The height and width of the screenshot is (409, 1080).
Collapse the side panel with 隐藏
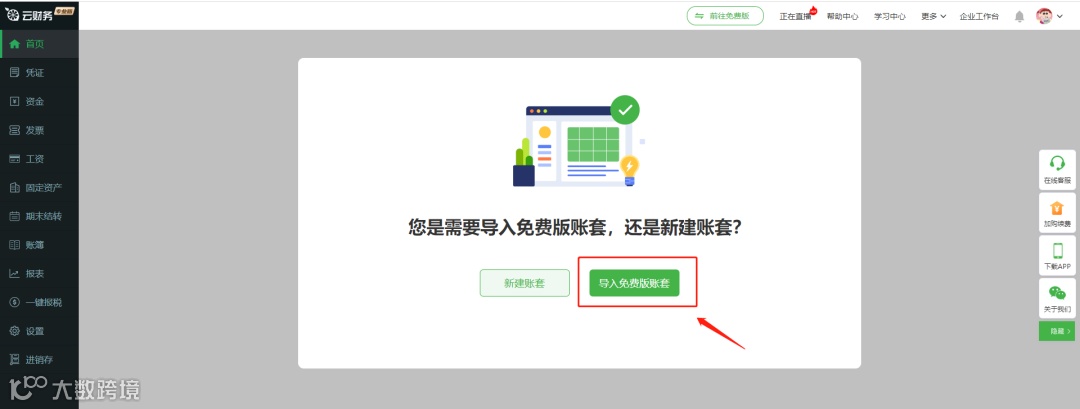pyautogui.click(x=1057, y=331)
